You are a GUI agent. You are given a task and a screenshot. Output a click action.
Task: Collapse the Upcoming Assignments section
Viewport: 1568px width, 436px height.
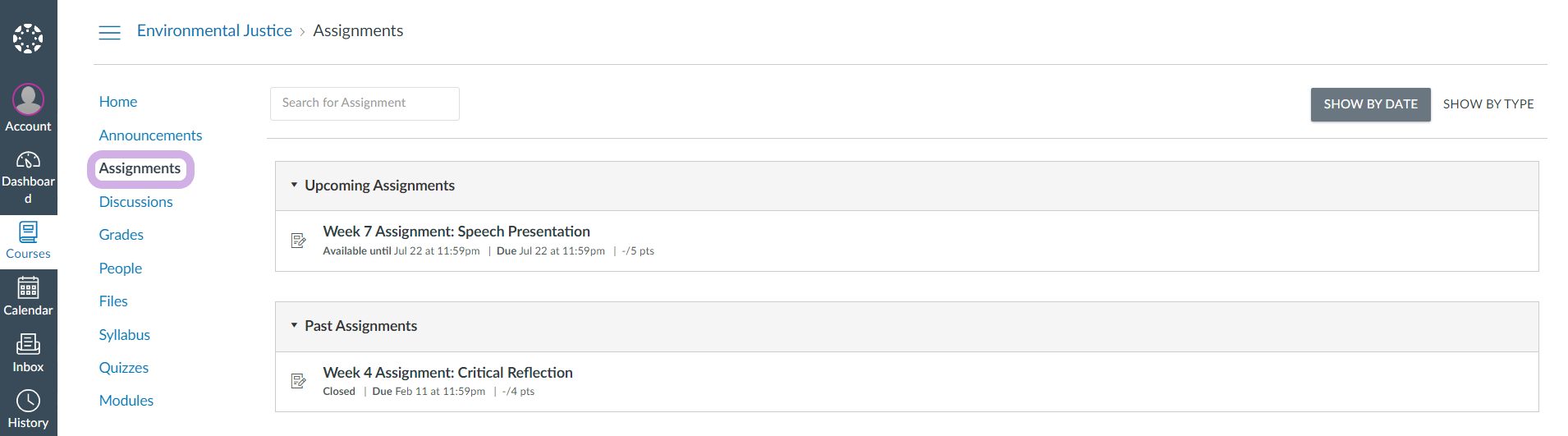[294, 186]
